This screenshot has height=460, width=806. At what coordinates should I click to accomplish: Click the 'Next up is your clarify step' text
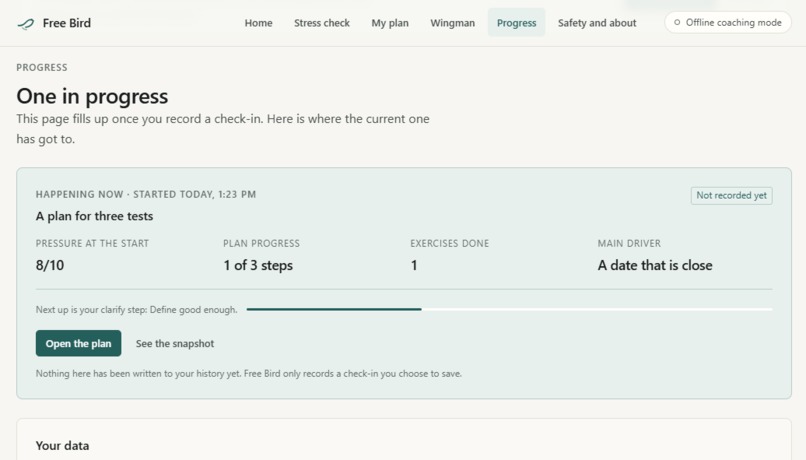(137, 309)
